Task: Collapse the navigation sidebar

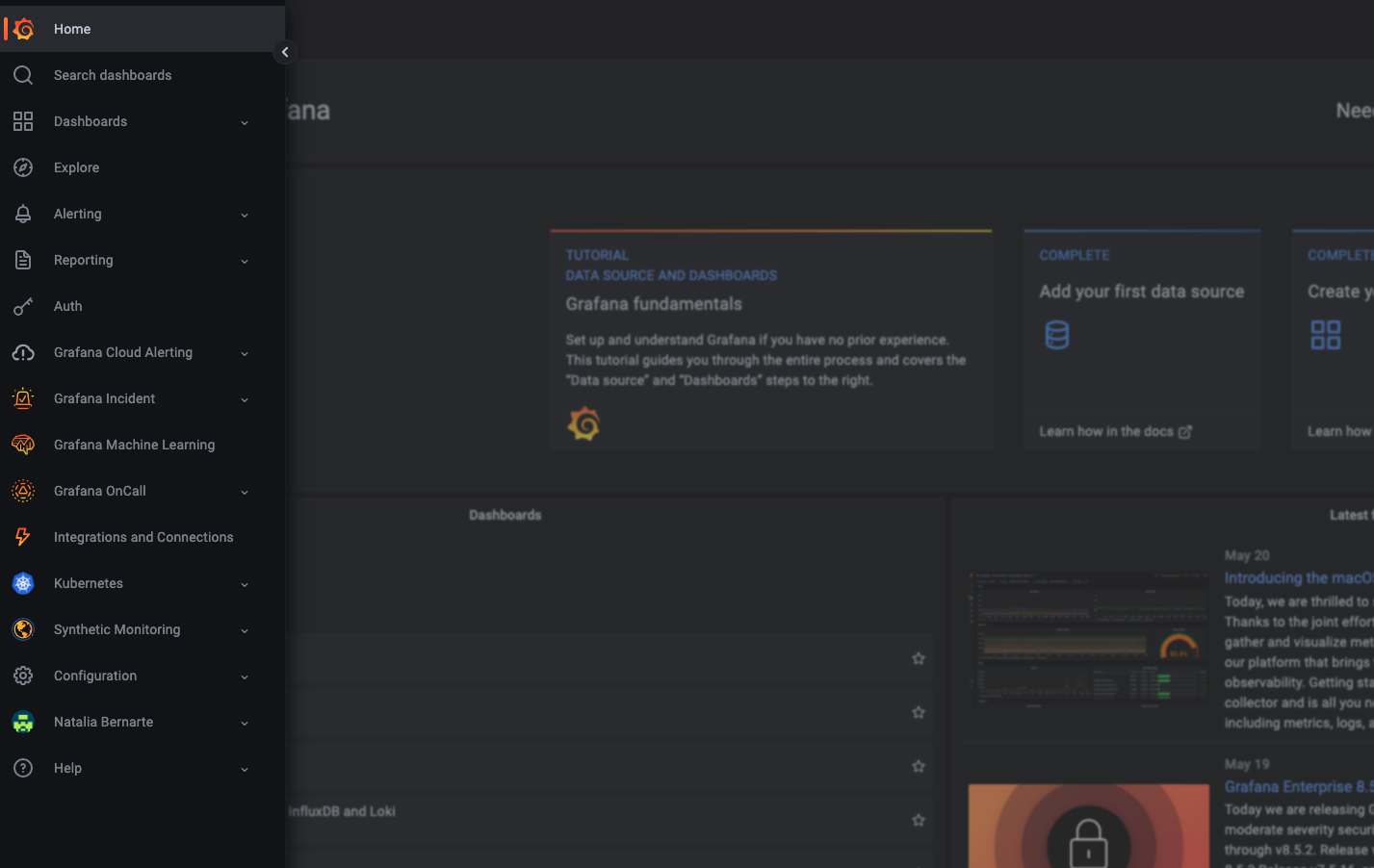Action: click(x=285, y=52)
